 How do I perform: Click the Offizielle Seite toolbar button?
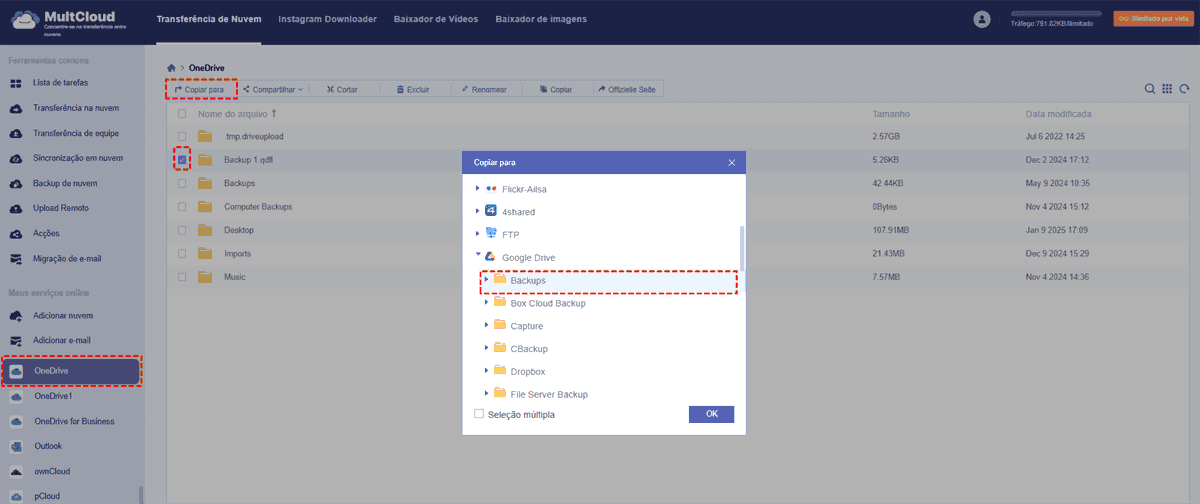pyautogui.click(x=626, y=89)
